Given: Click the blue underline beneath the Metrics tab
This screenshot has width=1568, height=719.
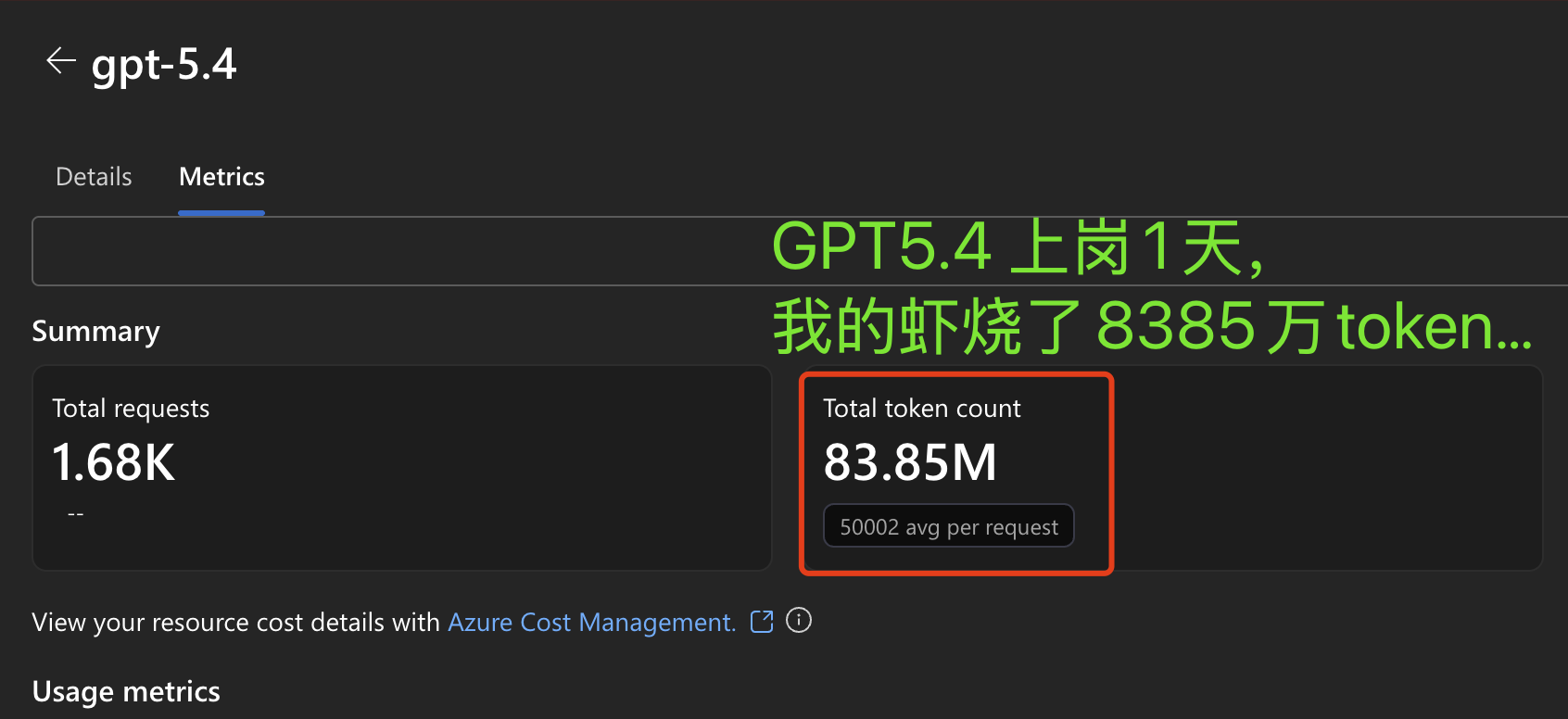Looking at the screenshot, I should coord(221,213).
